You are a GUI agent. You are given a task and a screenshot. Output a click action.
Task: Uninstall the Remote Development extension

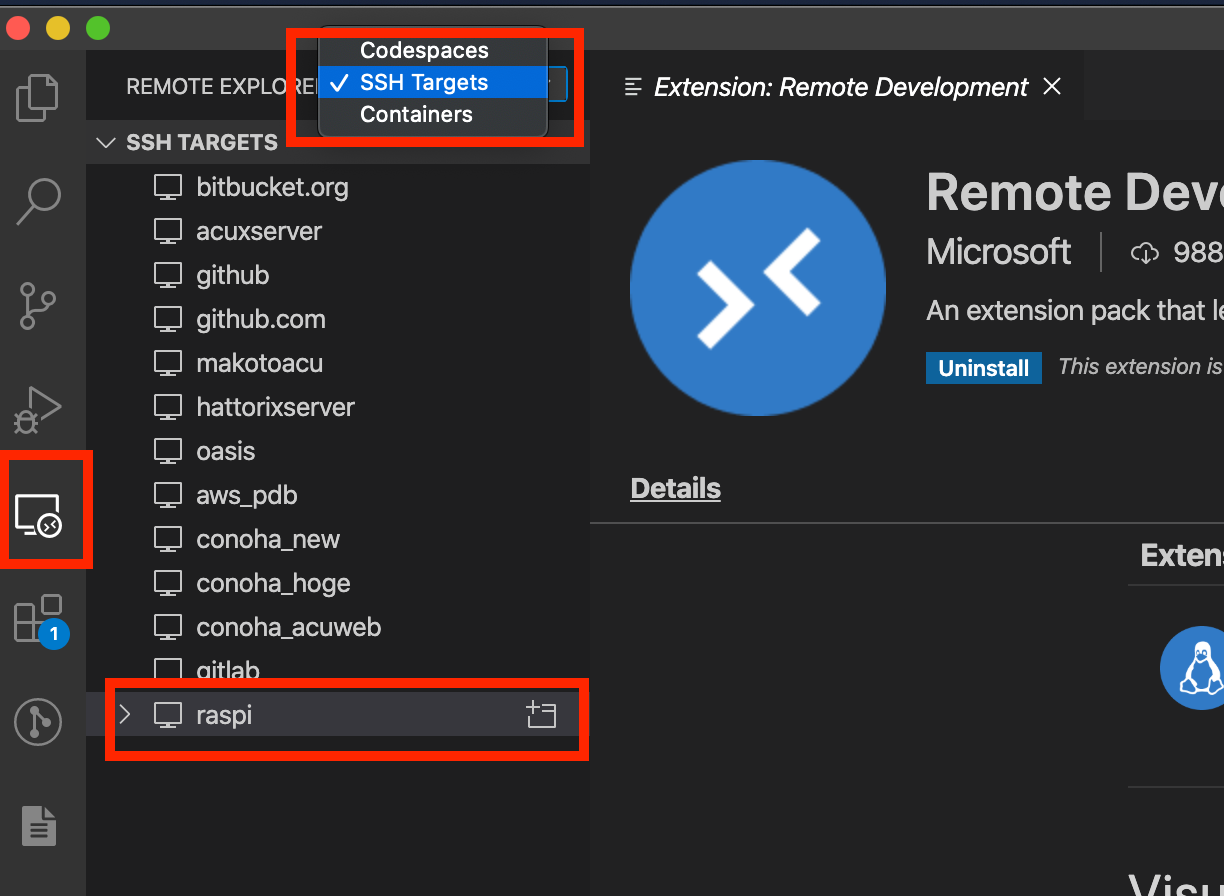tap(983, 367)
